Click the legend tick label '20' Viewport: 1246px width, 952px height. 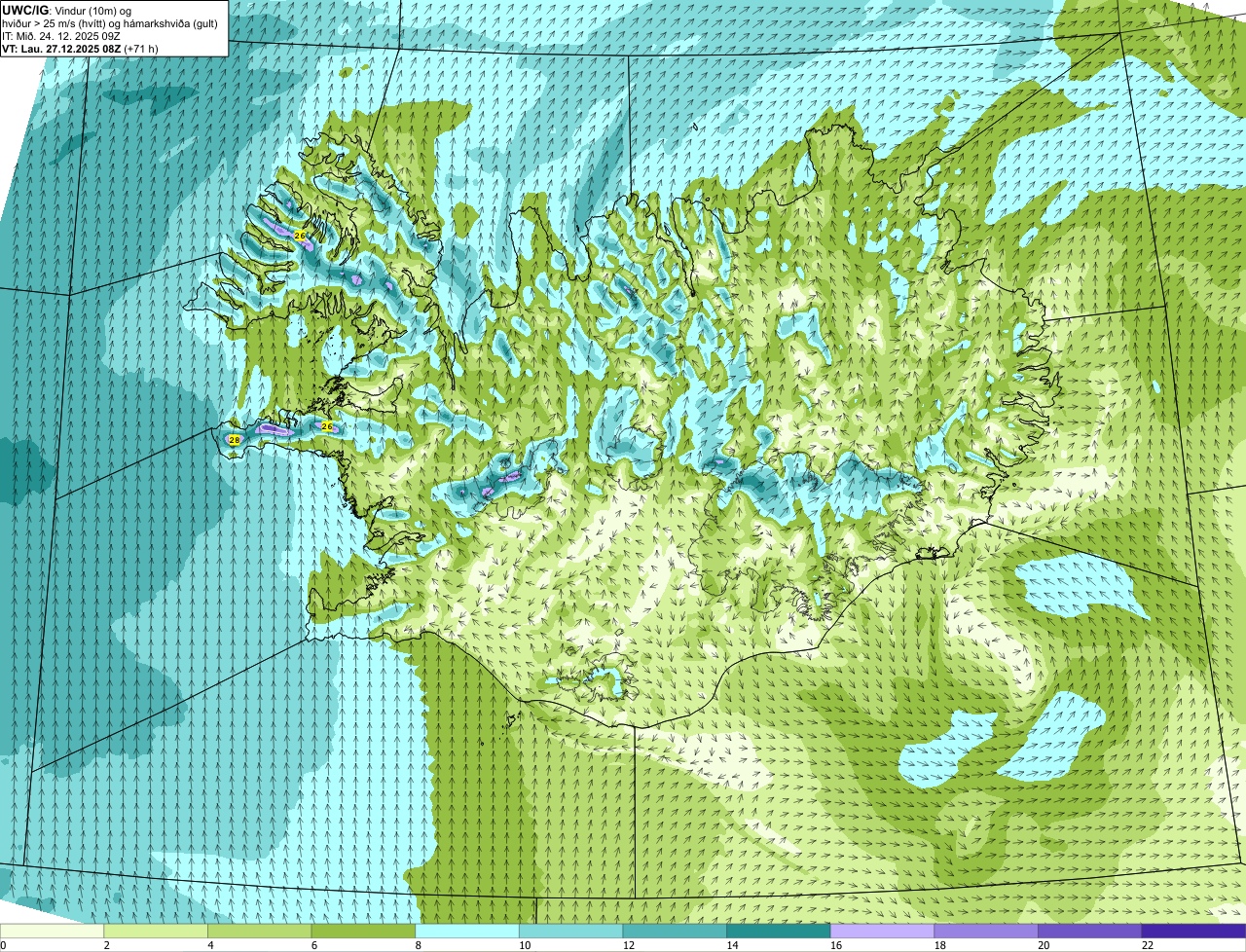[x=1044, y=944]
